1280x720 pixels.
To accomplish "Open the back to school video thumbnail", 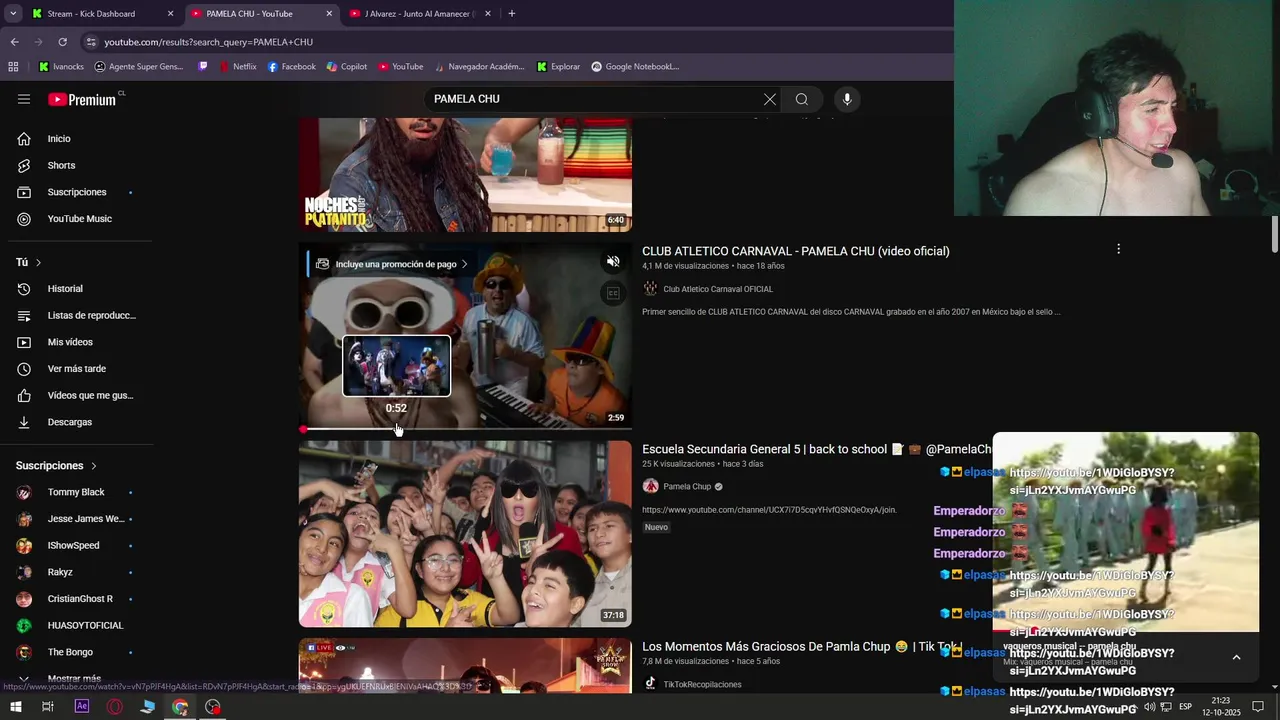I will click(465, 534).
